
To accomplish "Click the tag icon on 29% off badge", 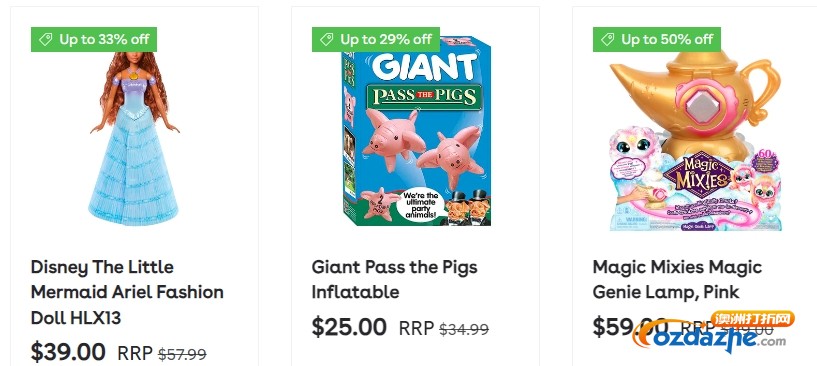I will coord(327,40).
